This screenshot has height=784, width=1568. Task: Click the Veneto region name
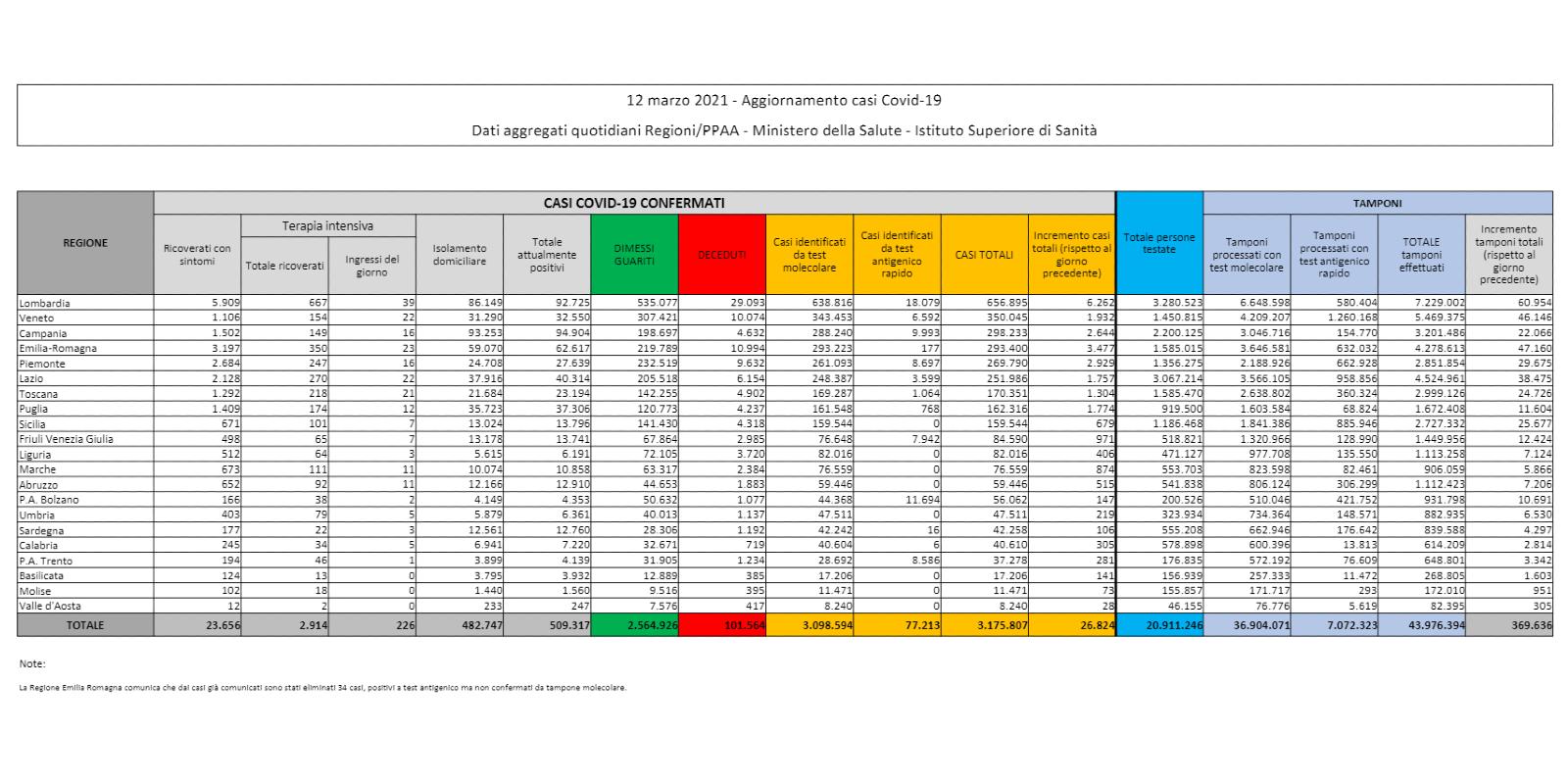36,318
